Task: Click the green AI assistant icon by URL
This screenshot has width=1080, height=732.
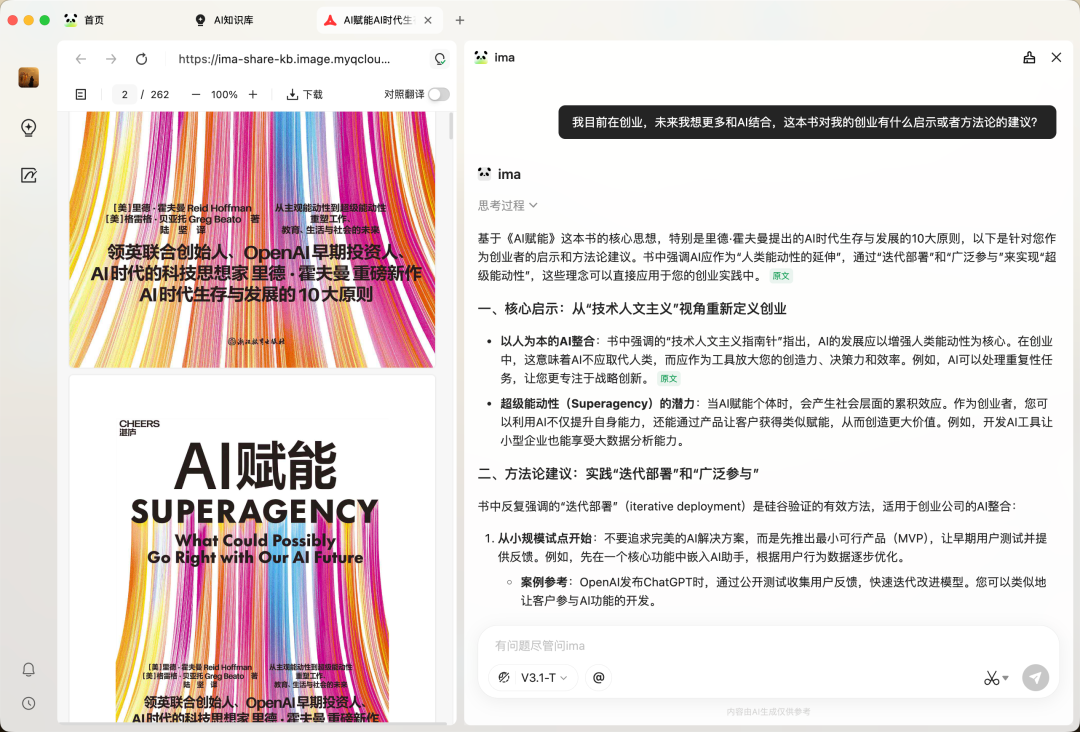Action: click(x=439, y=59)
